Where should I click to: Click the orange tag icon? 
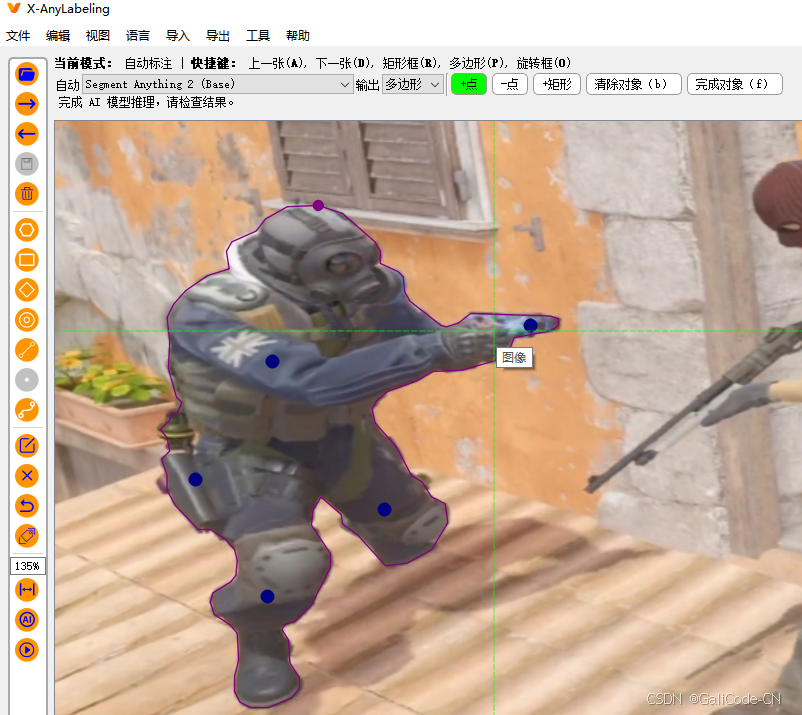coord(27,536)
